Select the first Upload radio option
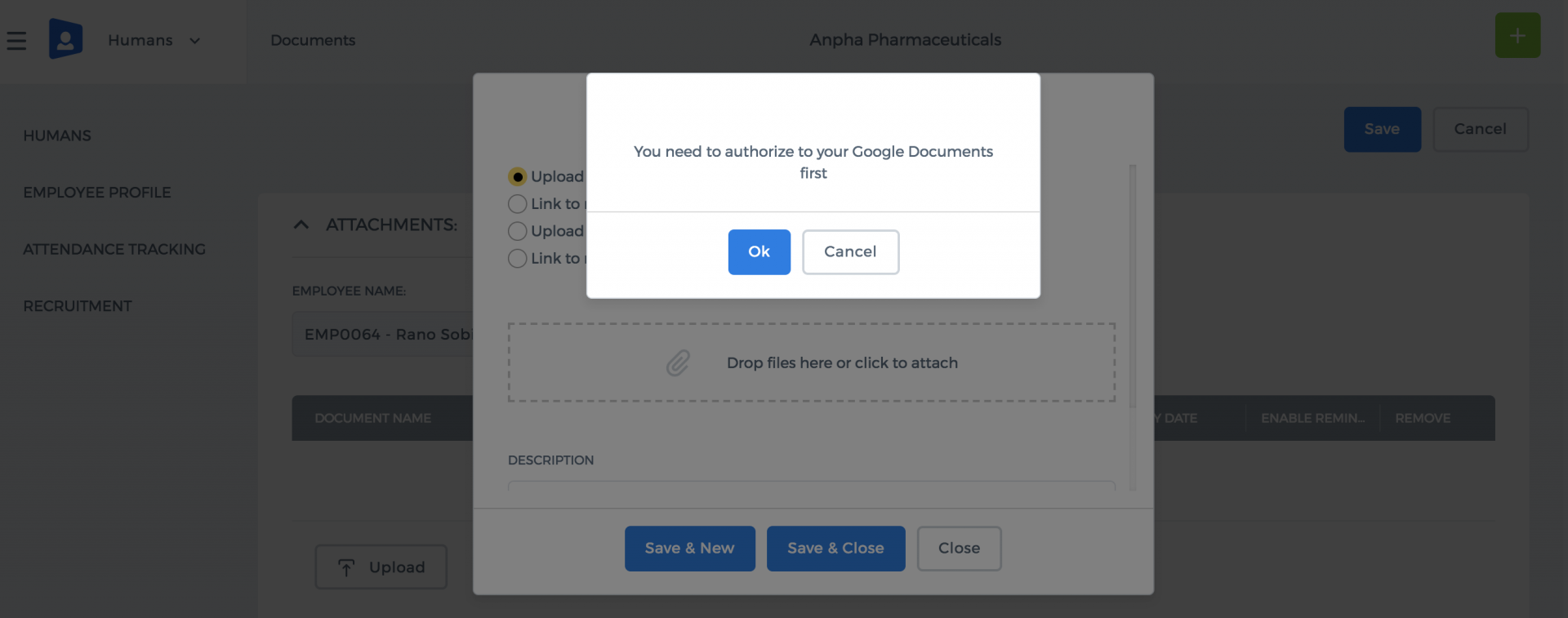Viewport: 1568px width, 618px height. pyautogui.click(x=517, y=176)
